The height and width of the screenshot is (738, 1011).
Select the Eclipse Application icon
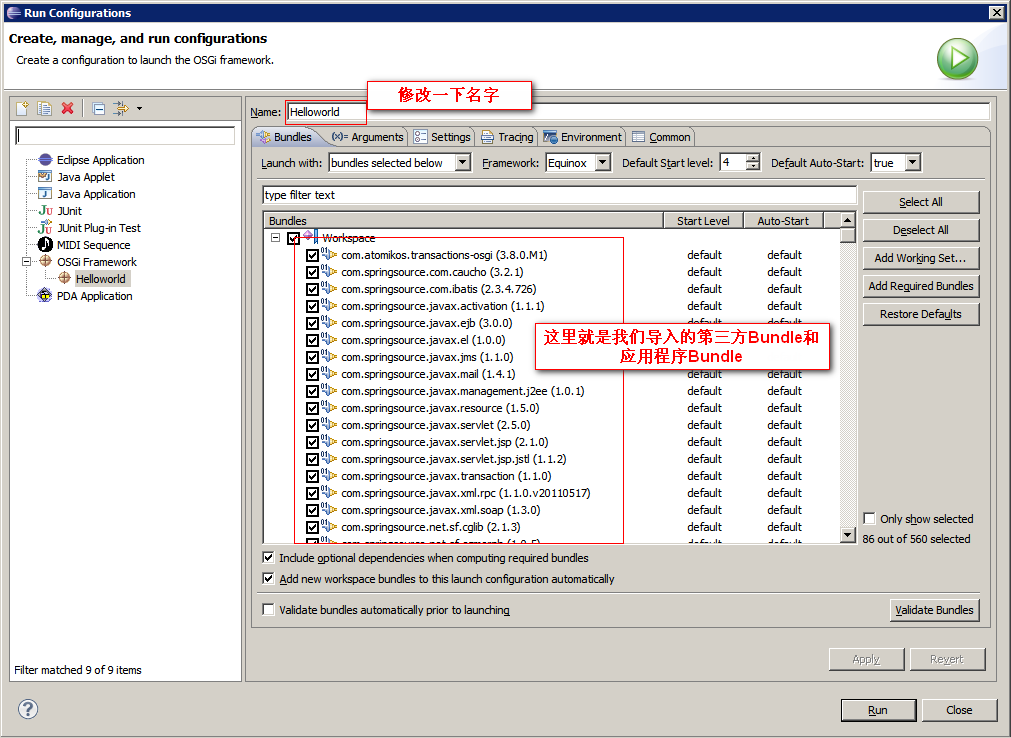click(x=45, y=159)
